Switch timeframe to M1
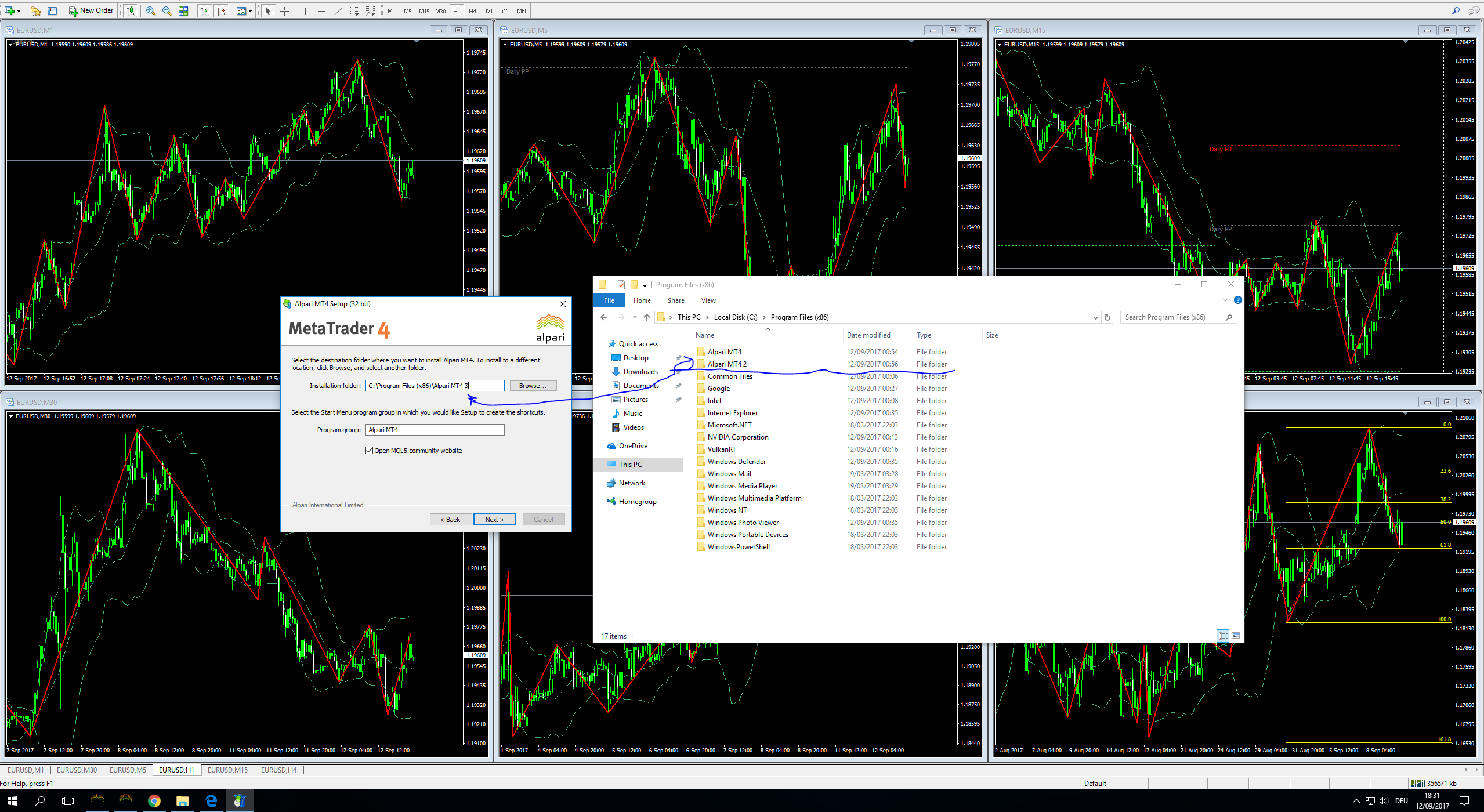Image resolution: width=1484 pixels, height=812 pixels. [392, 11]
